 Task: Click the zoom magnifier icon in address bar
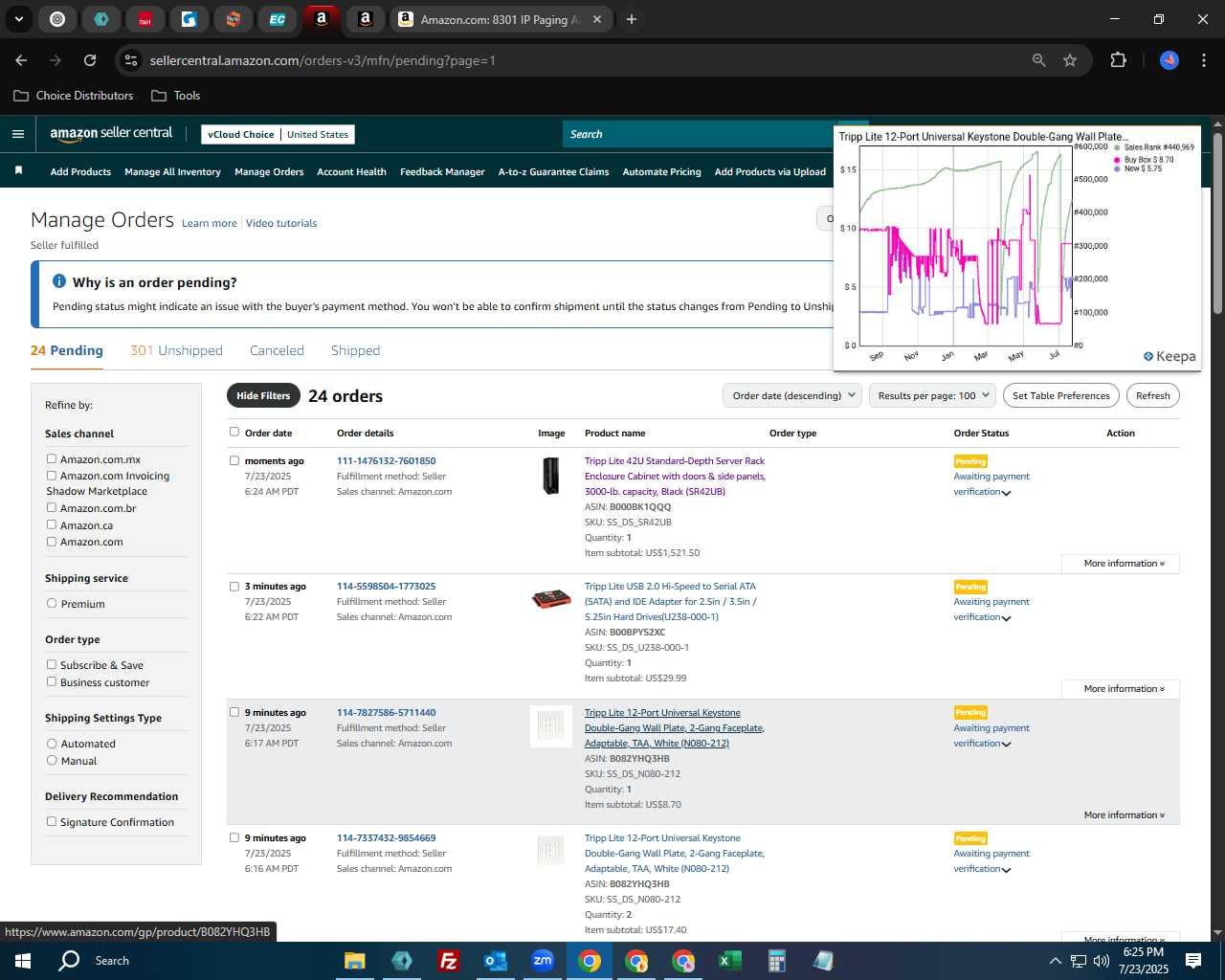pos(1039,60)
